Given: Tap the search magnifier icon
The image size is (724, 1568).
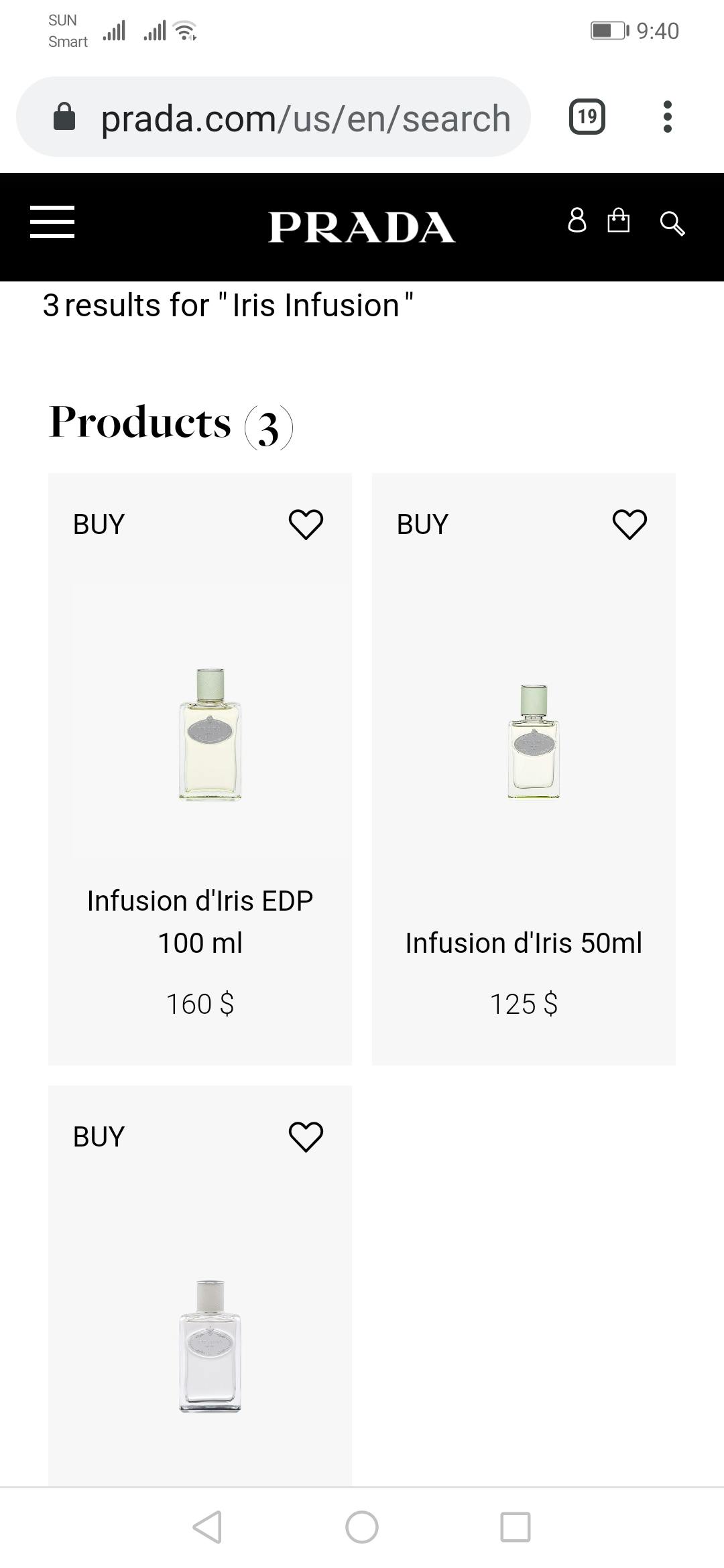Looking at the screenshot, I should pos(672,223).
